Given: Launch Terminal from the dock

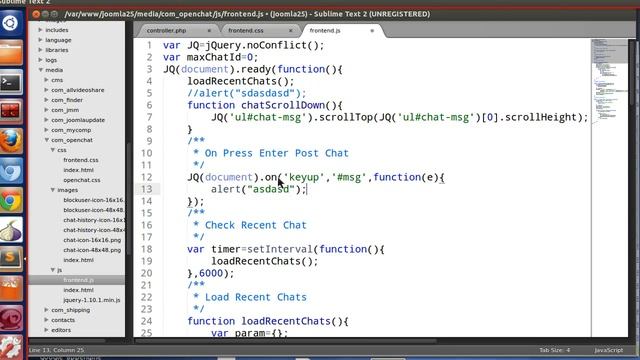Looking at the screenshot, I should pos(11,82).
